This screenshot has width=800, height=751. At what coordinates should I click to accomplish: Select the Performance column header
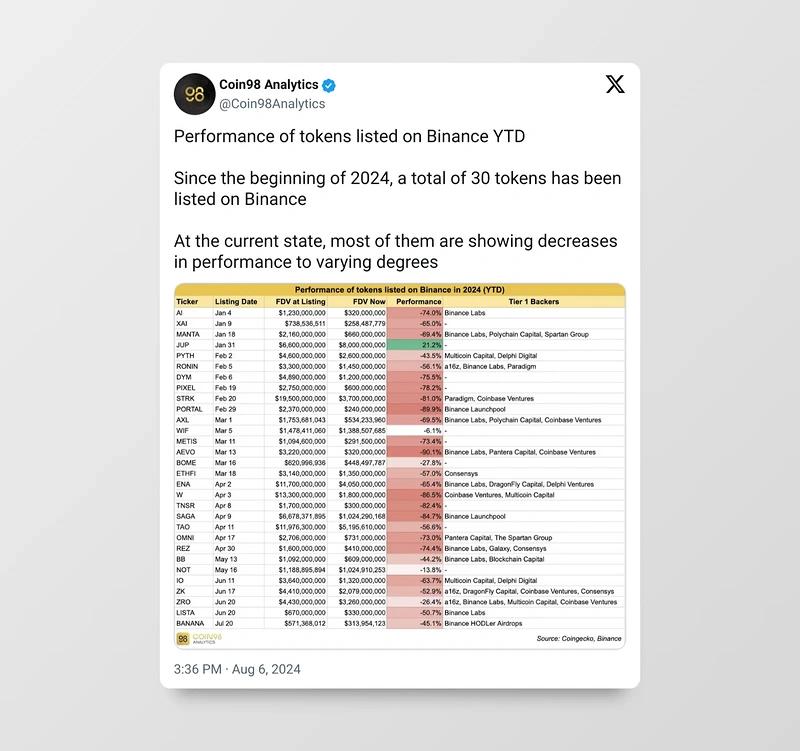point(418,301)
